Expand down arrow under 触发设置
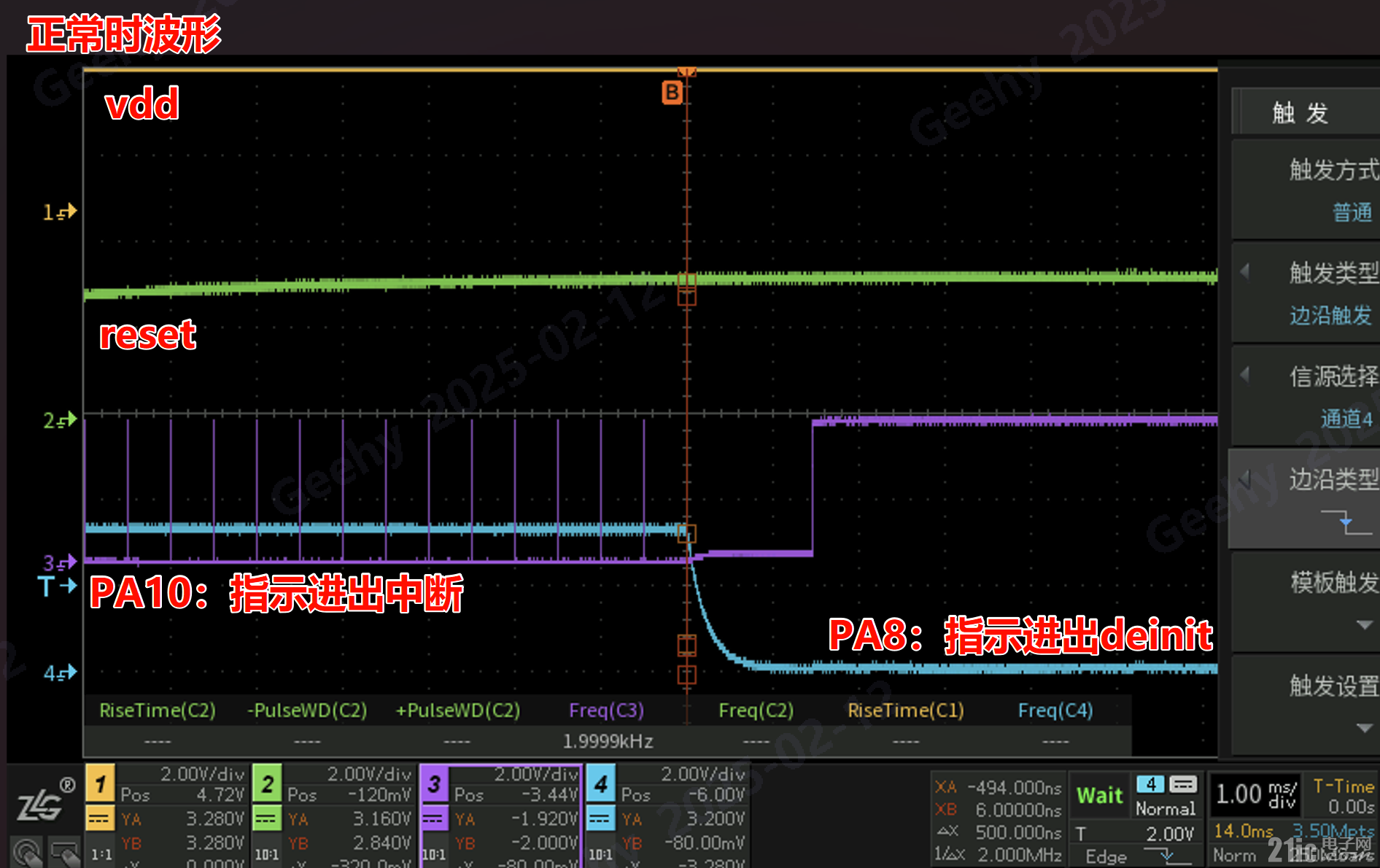The width and height of the screenshot is (1380, 868). [1364, 728]
